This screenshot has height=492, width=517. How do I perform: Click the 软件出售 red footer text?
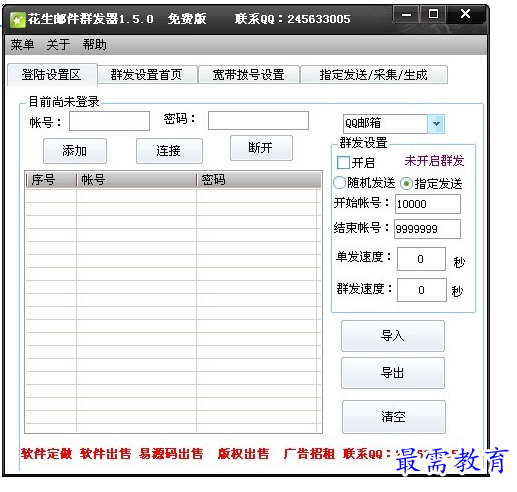pos(105,454)
